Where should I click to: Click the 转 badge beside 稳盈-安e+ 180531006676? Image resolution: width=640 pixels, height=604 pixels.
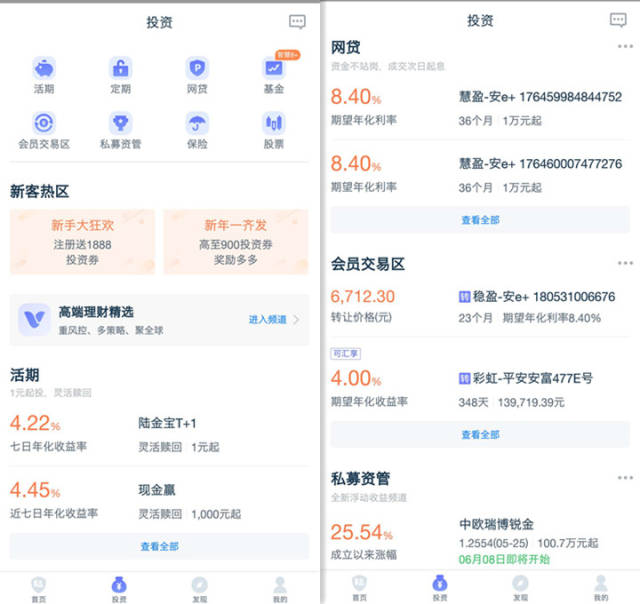click(464, 297)
